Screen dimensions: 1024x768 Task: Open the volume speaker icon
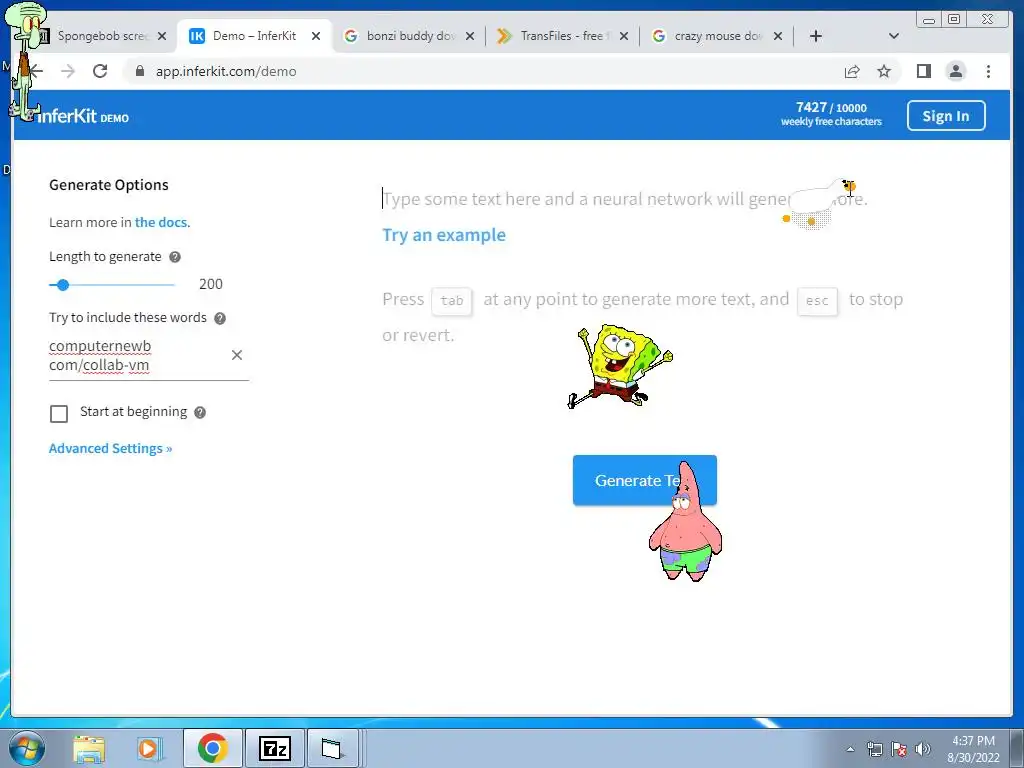(x=923, y=749)
